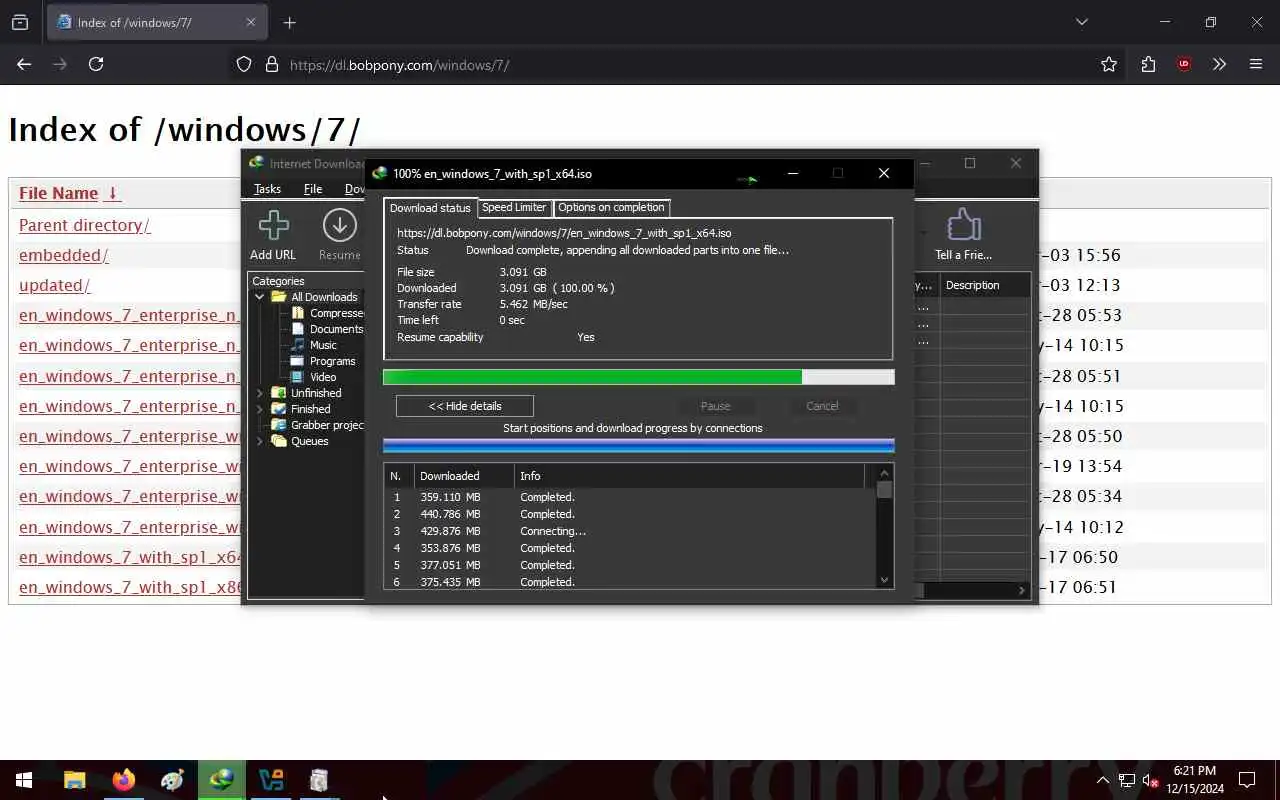Open the list all tabs dropdown in Firefox
Image resolution: width=1280 pixels, height=800 pixels.
coord(1081,22)
